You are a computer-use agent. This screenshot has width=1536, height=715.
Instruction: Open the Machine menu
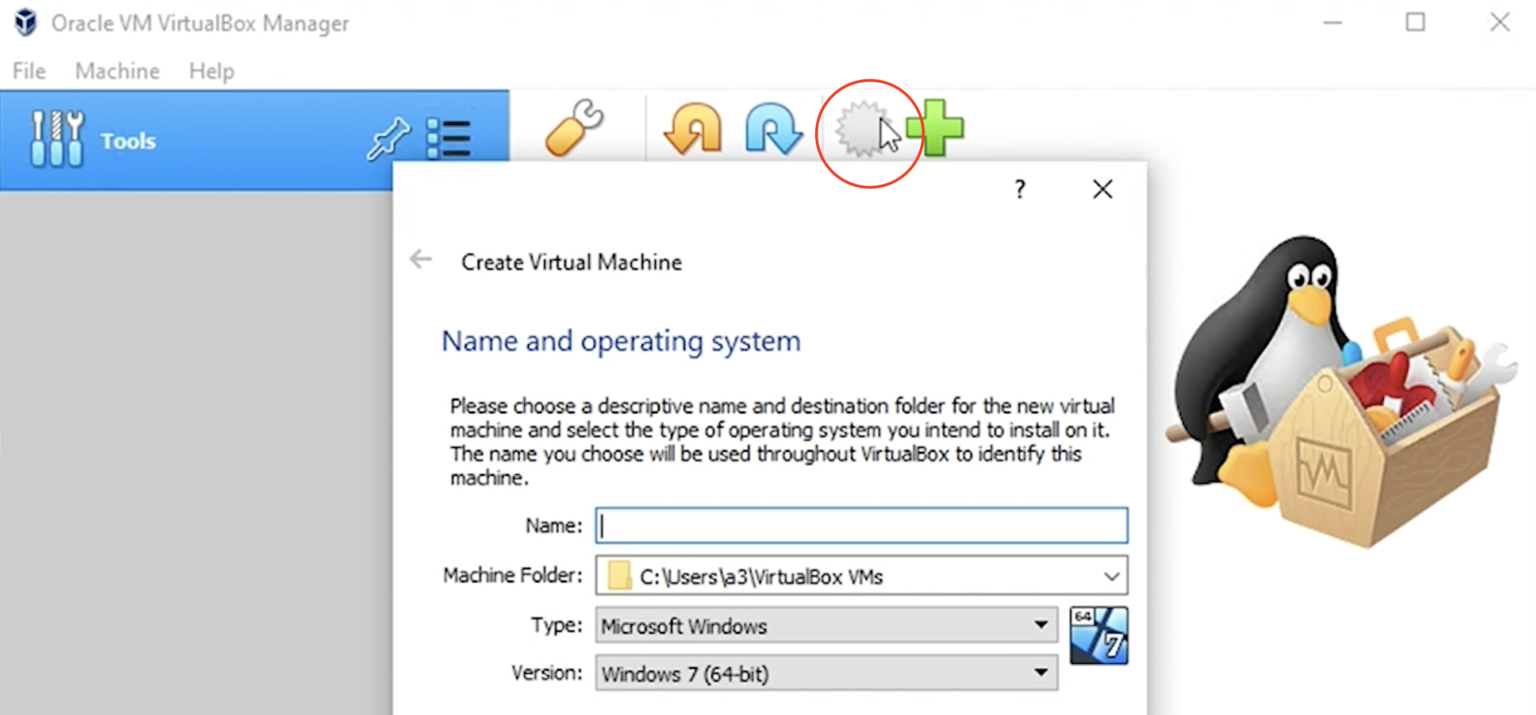(x=116, y=70)
